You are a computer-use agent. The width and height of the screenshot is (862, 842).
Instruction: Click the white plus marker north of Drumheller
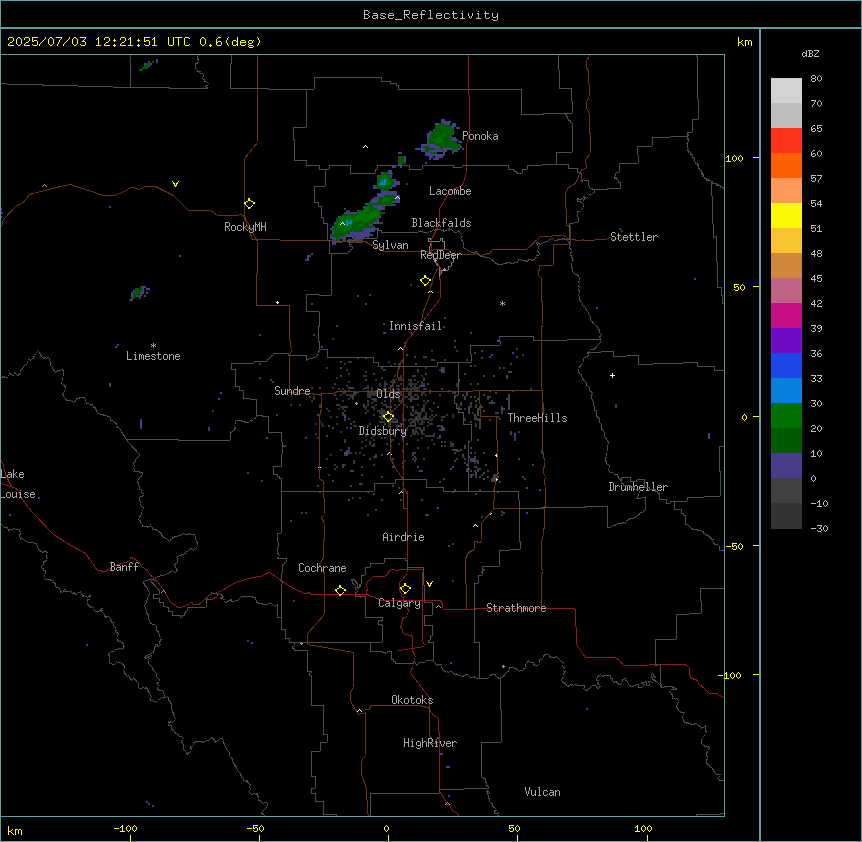612,375
